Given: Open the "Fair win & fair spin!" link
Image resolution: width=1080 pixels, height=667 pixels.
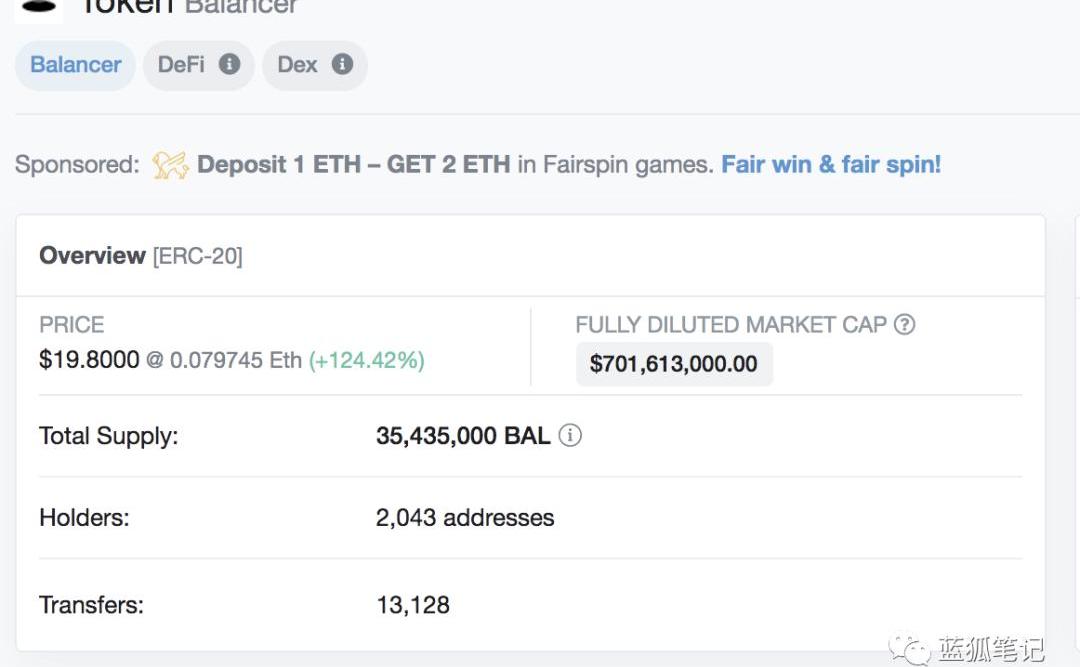Looking at the screenshot, I should [x=831, y=164].
